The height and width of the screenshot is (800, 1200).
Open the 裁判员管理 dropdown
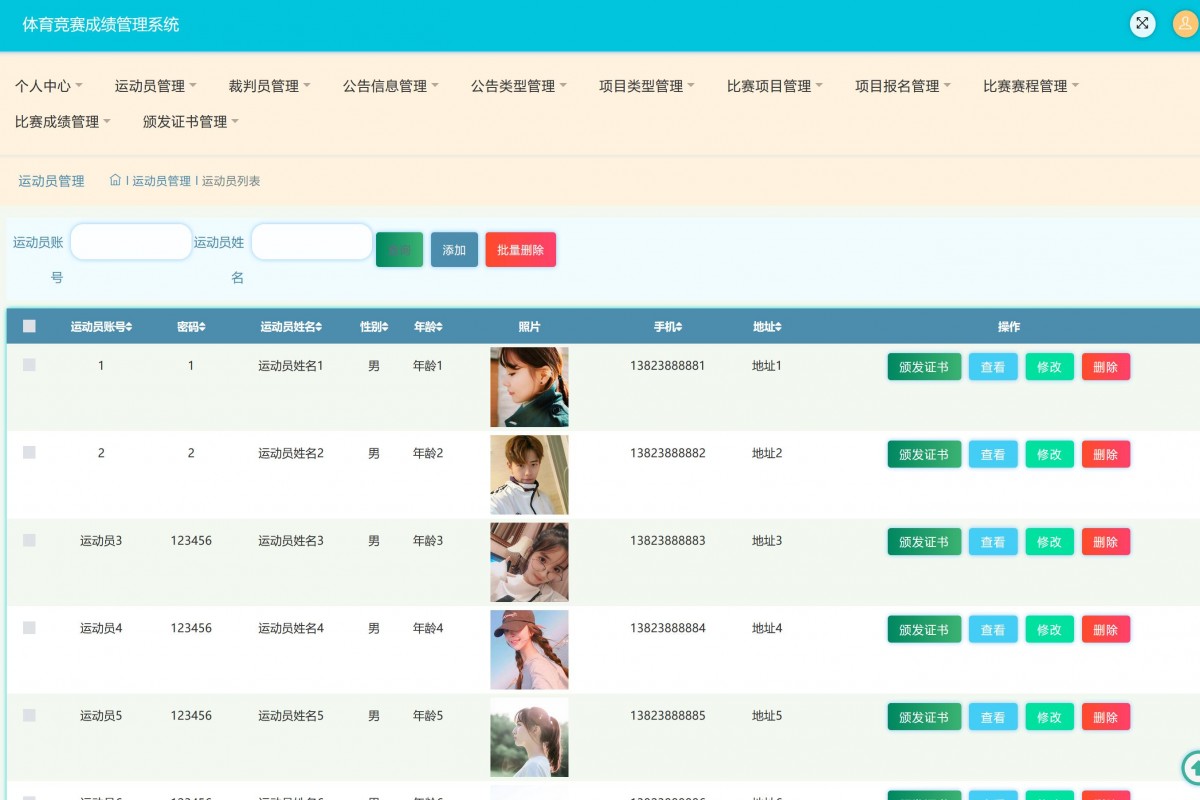[x=270, y=86]
